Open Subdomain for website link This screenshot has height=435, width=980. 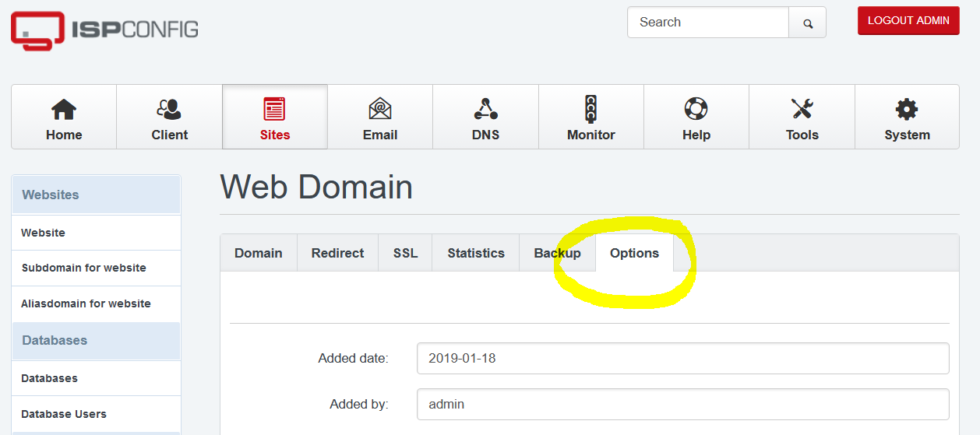[84, 268]
